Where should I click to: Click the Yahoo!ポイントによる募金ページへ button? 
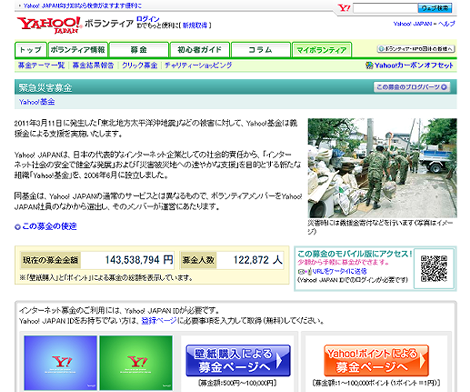376,361
